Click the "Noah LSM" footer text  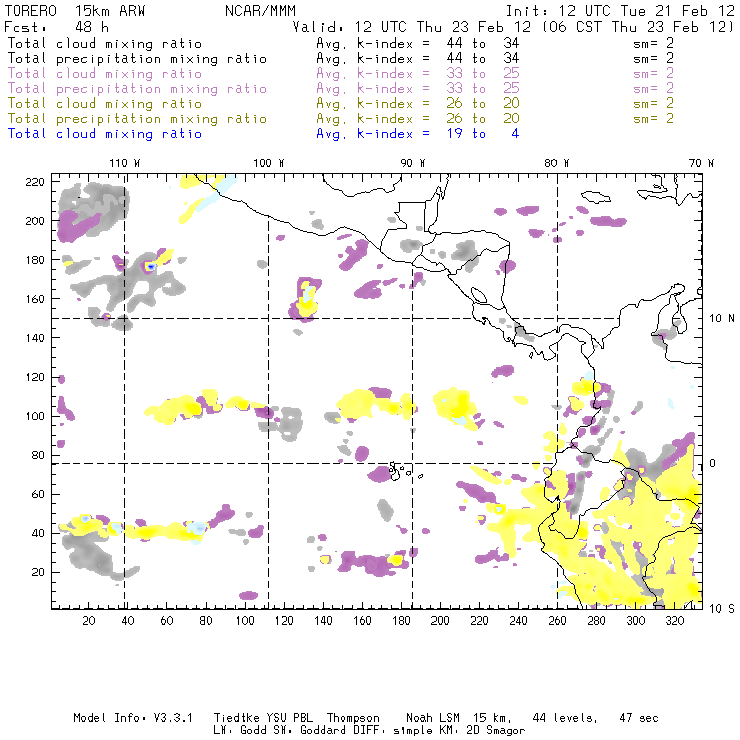pos(433,718)
